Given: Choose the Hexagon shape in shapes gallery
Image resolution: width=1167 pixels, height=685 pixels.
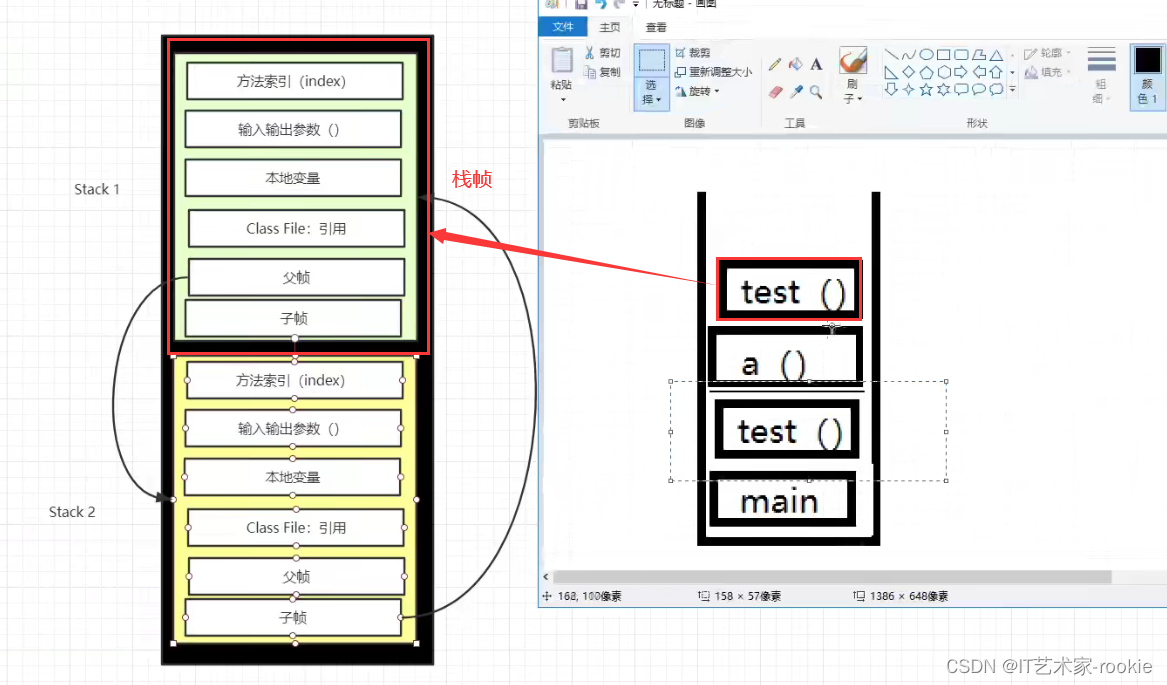Looking at the screenshot, I should click(944, 72).
